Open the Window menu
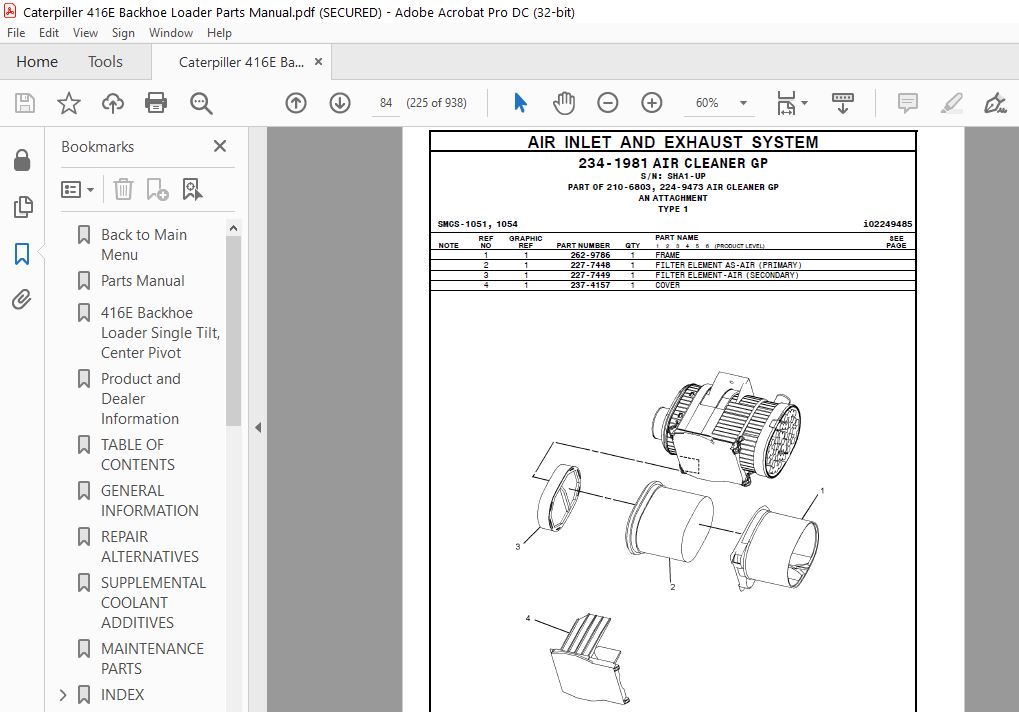The height and width of the screenshot is (712, 1019). tap(170, 32)
